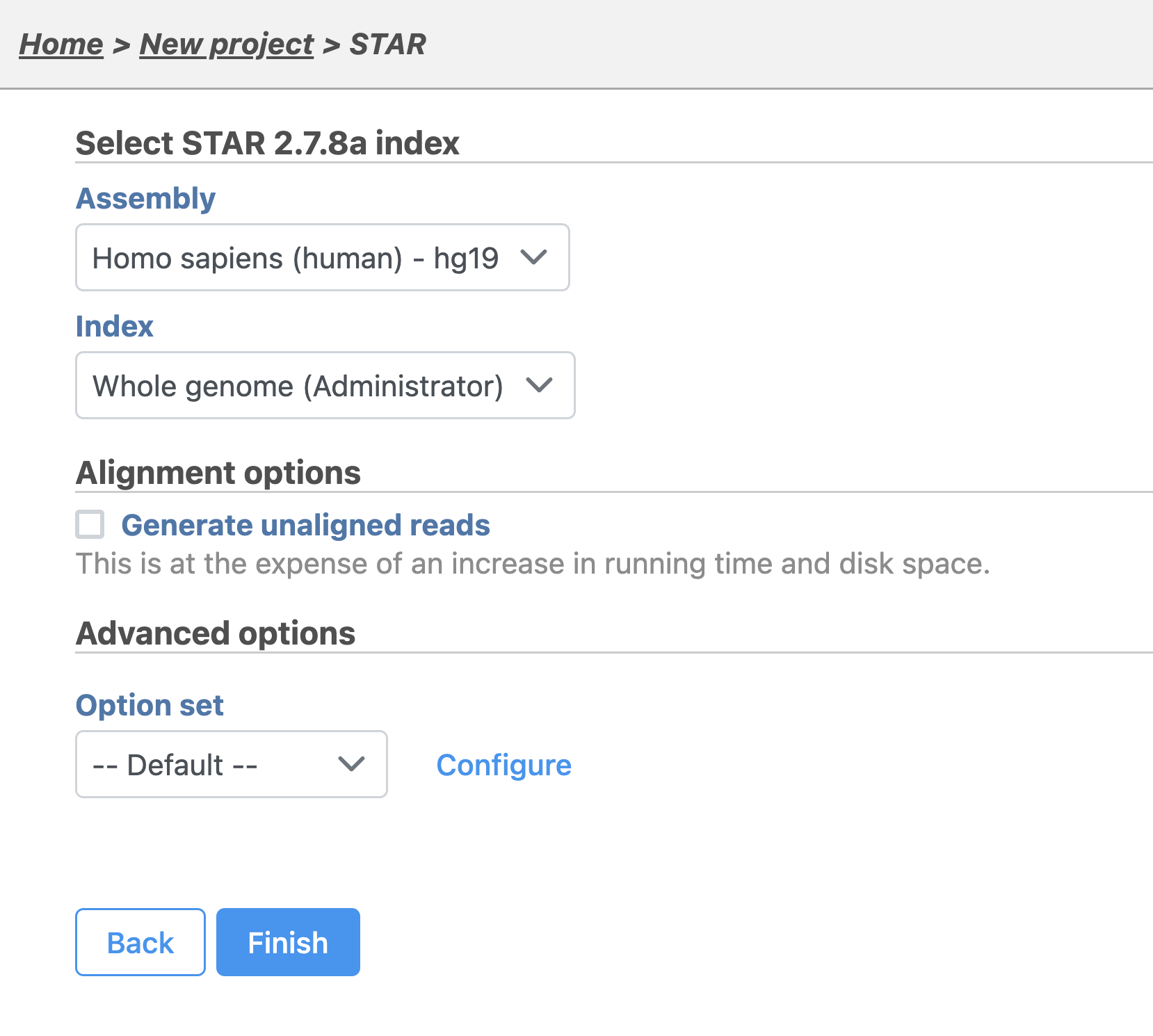Click the Select STAR 2.7.8a index heading
This screenshot has height=1036, width=1153.
(267, 143)
